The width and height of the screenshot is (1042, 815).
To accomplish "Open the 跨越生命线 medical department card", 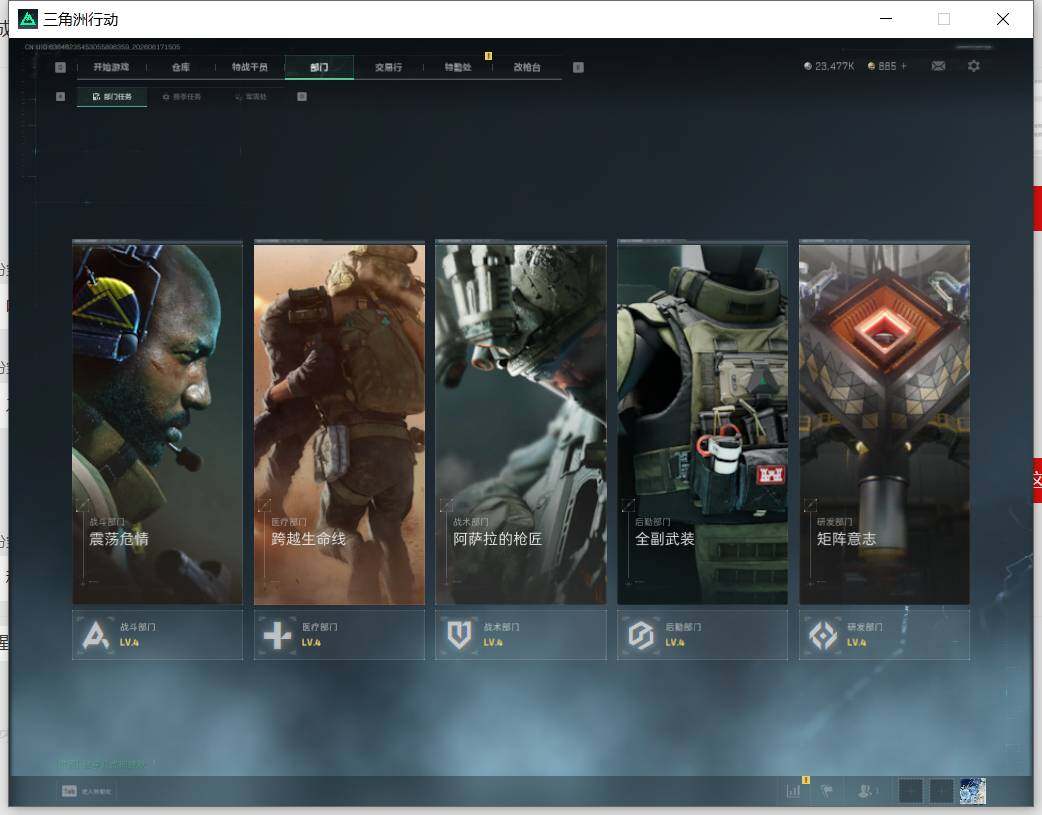I will (x=340, y=423).
